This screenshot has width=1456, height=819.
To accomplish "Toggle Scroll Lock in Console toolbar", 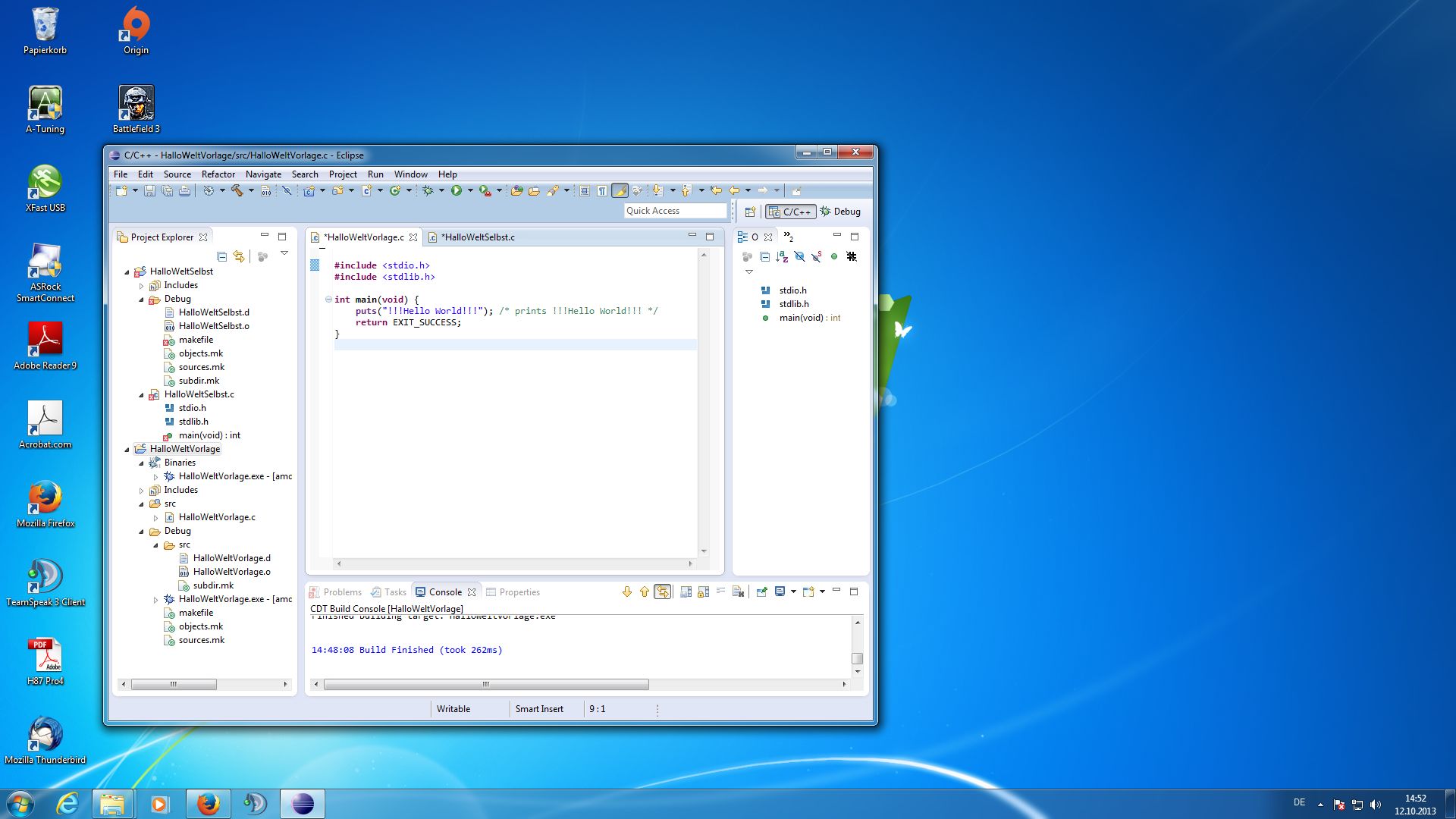I will pos(703,592).
